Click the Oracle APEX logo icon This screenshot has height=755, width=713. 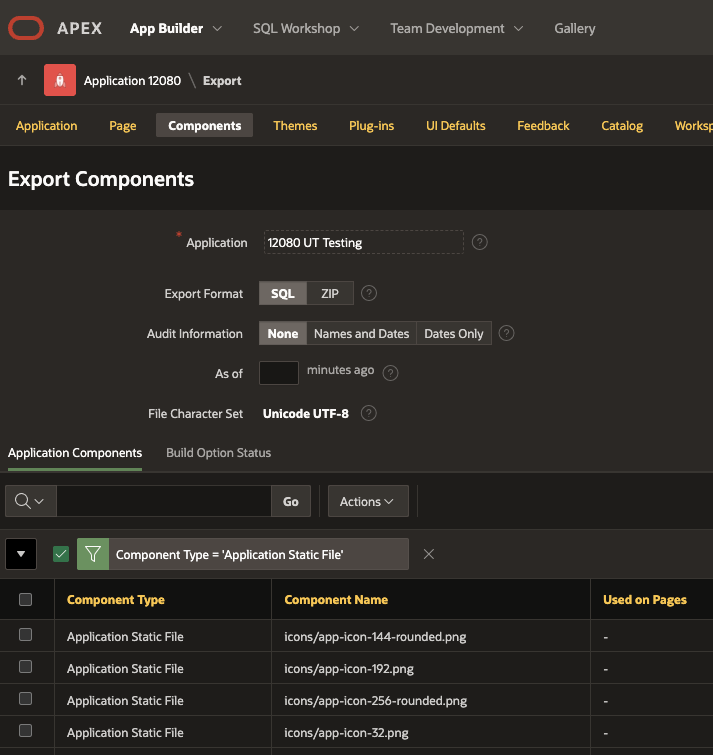pos(26,28)
